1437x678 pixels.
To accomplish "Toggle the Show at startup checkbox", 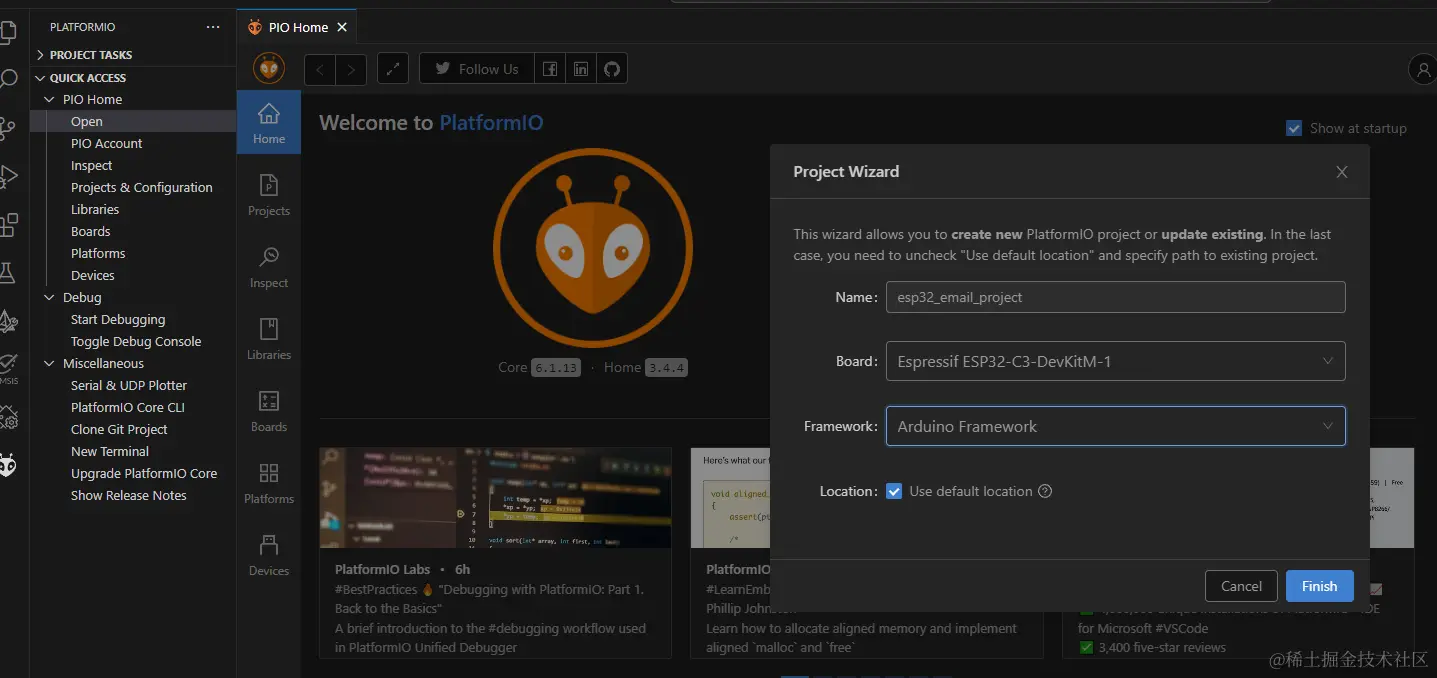I will tap(1294, 128).
